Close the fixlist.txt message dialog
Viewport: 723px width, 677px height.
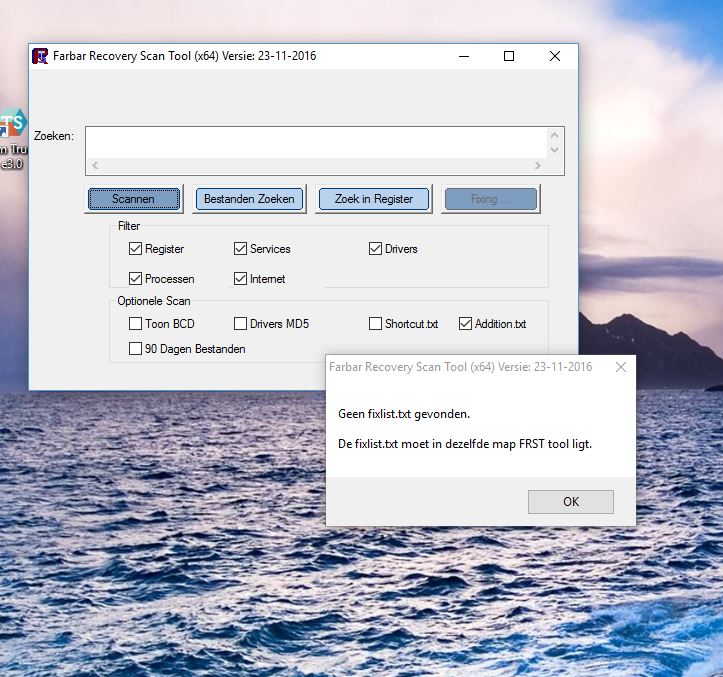pos(621,367)
